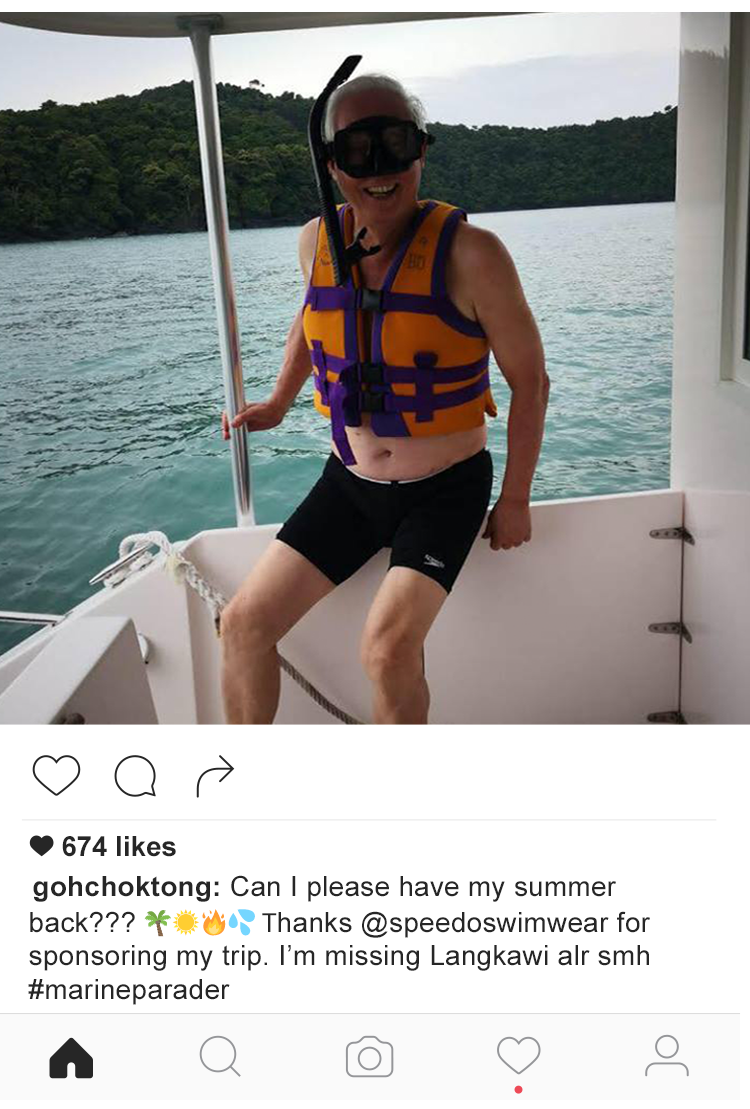Like the post with the heart icon
Viewport: 750px width, 1109px height.
(x=56, y=775)
